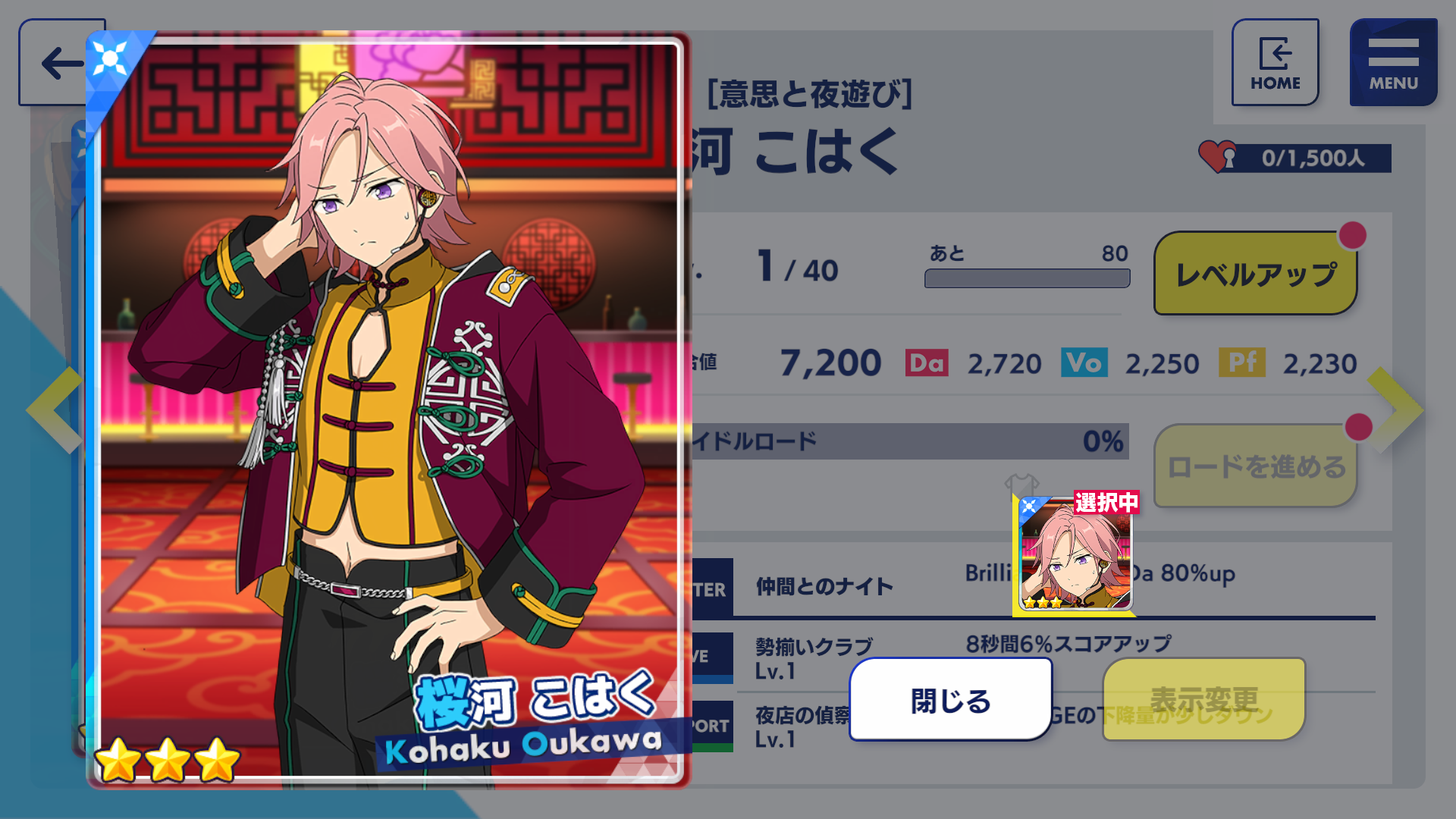This screenshot has height=819, width=1456.
Task: Tap the outfit shirt icon above thumbnail
Action: (x=1021, y=485)
